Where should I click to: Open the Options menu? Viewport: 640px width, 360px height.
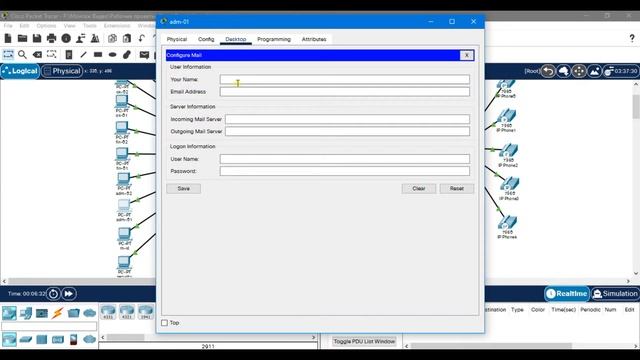(46, 26)
